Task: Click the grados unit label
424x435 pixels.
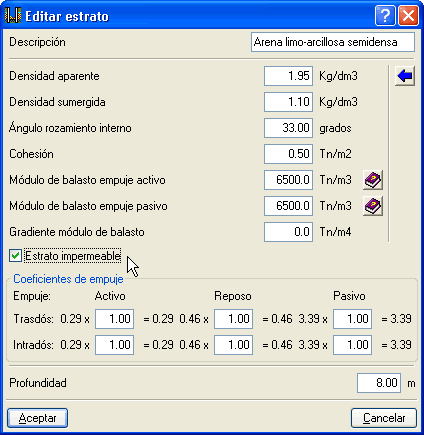Action: [x=335, y=128]
